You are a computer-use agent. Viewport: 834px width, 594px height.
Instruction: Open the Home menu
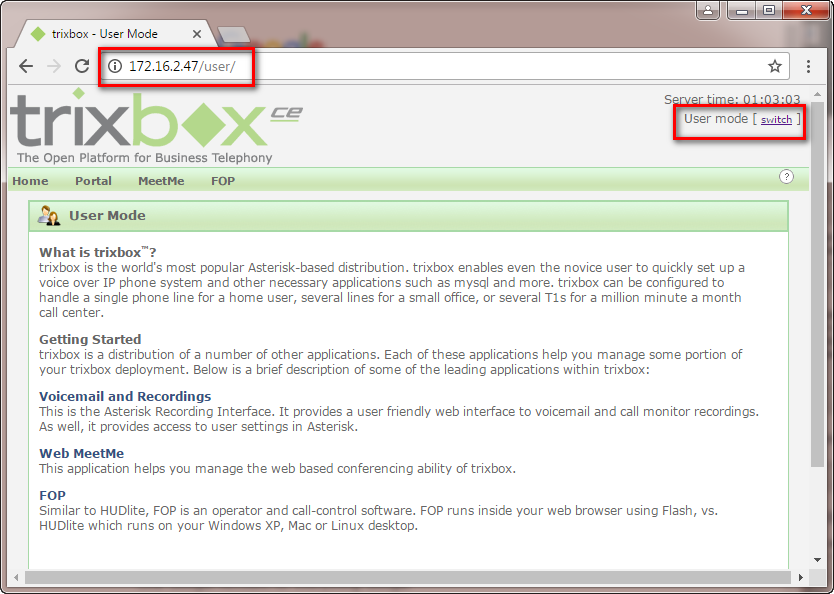30,181
